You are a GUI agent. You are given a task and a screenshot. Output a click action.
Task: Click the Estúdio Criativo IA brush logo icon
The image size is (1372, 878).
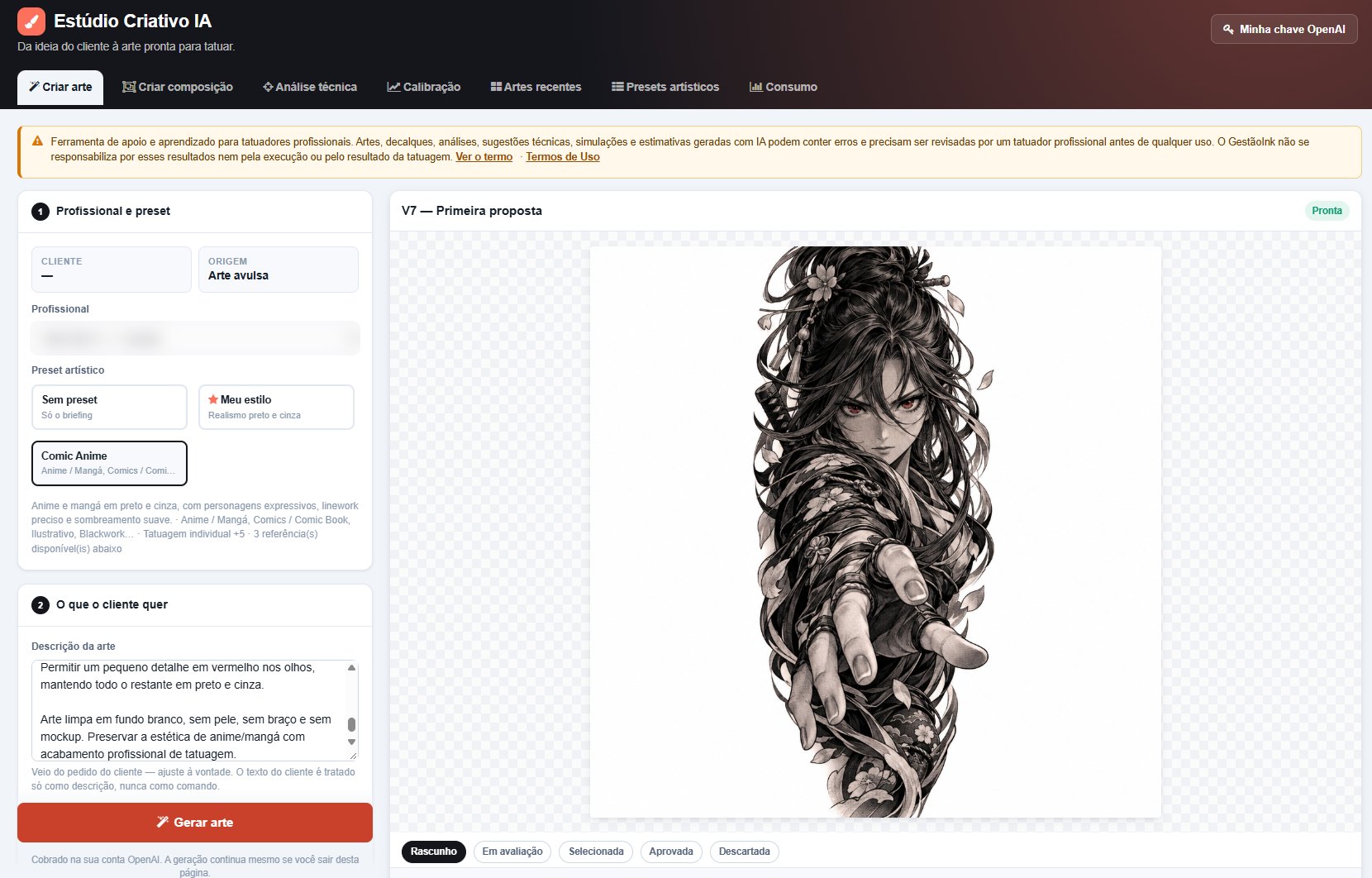click(x=31, y=21)
